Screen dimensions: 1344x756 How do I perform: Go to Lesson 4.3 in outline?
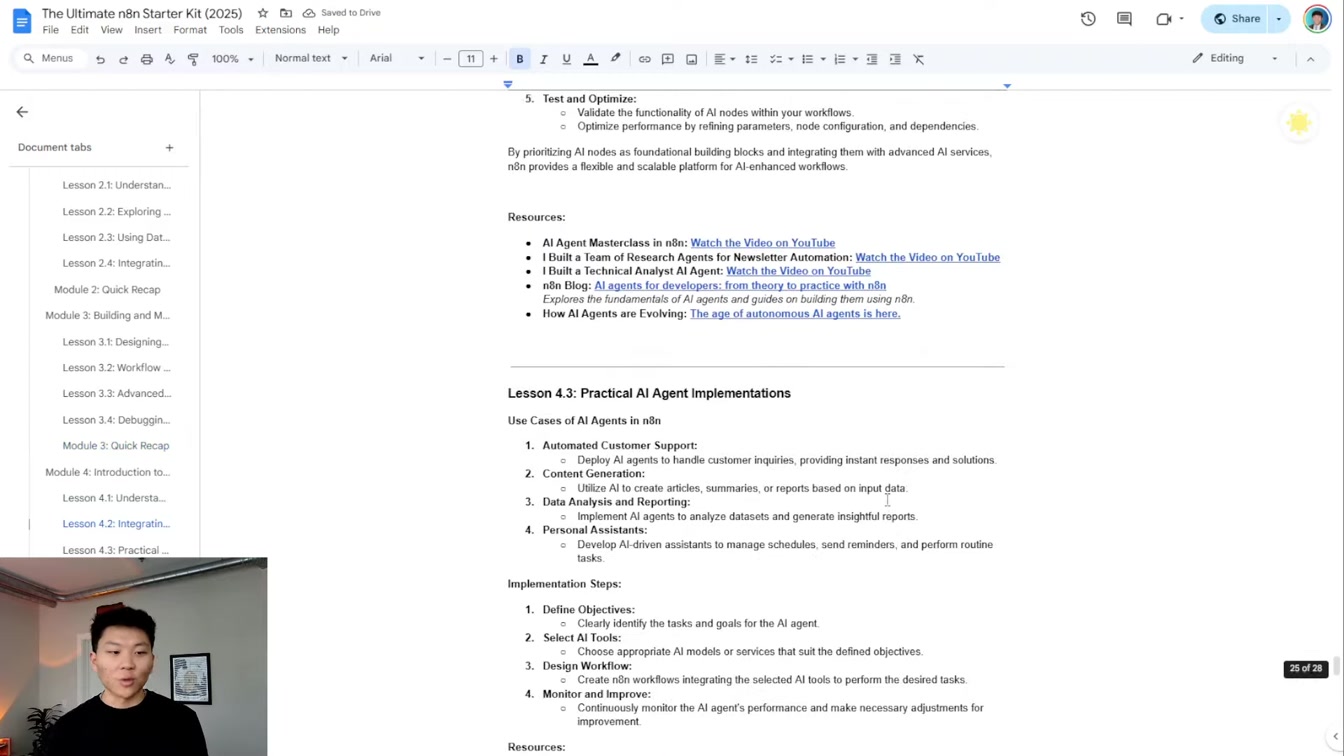116,550
